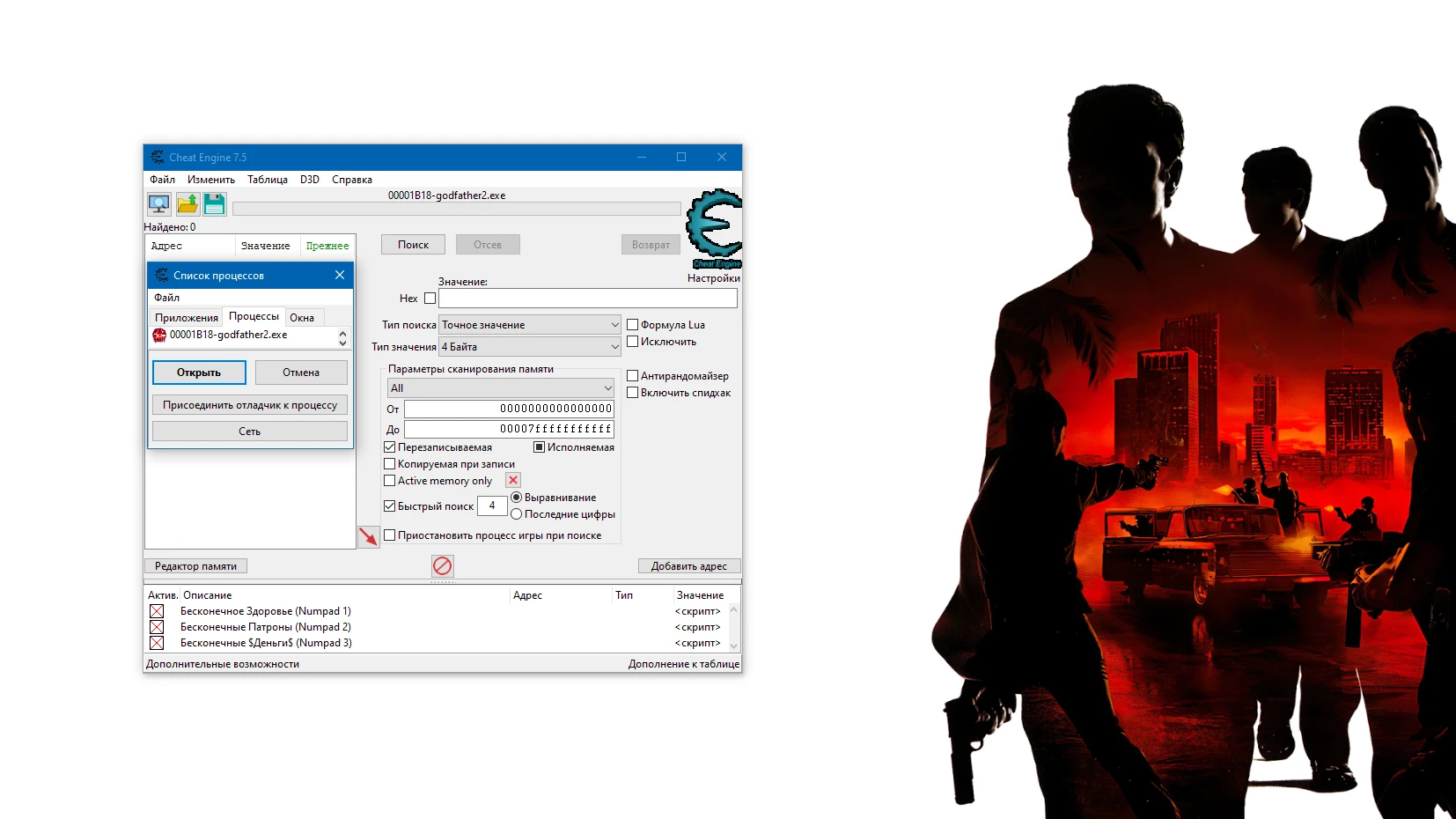Click the open table folder icon
Image resolution: width=1456 pixels, height=819 pixels.
(x=187, y=203)
